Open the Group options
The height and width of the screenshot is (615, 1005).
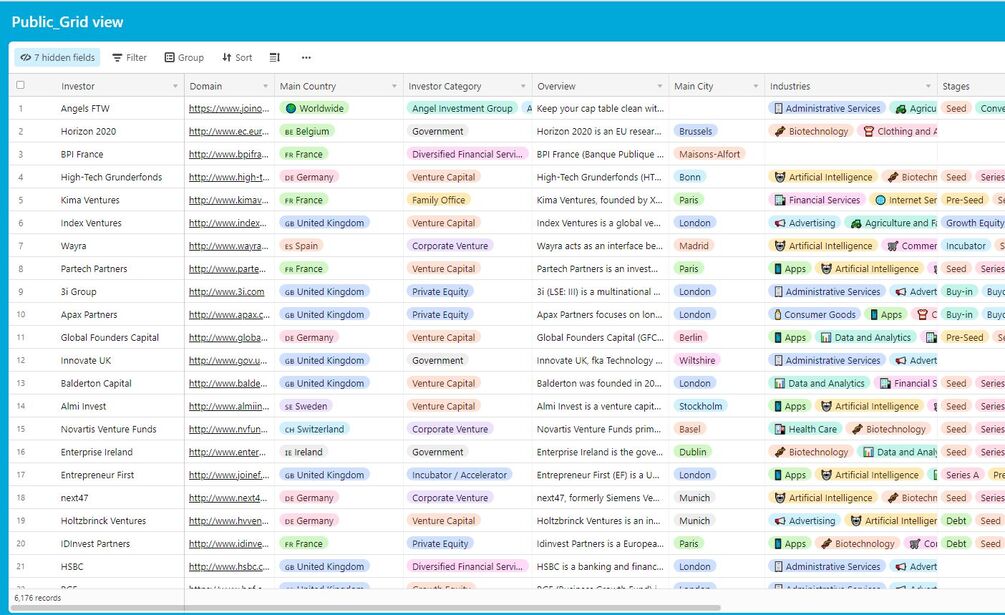184,58
